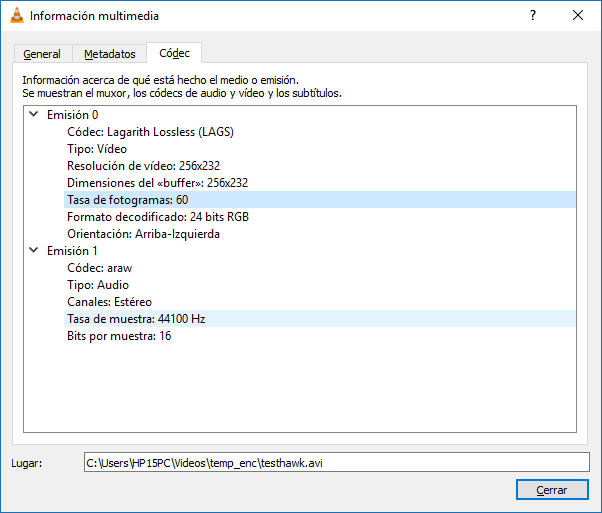Collapse the Emisión 0 tree node
The image size is (602, 513).
click(x=34, y=114)
